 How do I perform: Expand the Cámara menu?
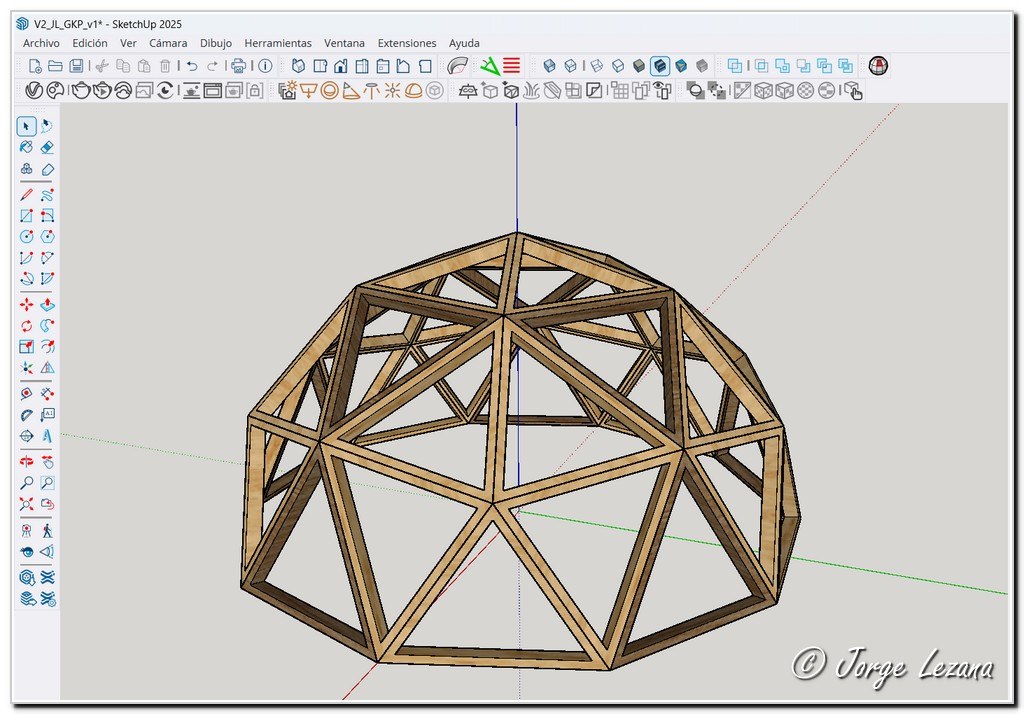pyautogui.click(x=168, y=43)
